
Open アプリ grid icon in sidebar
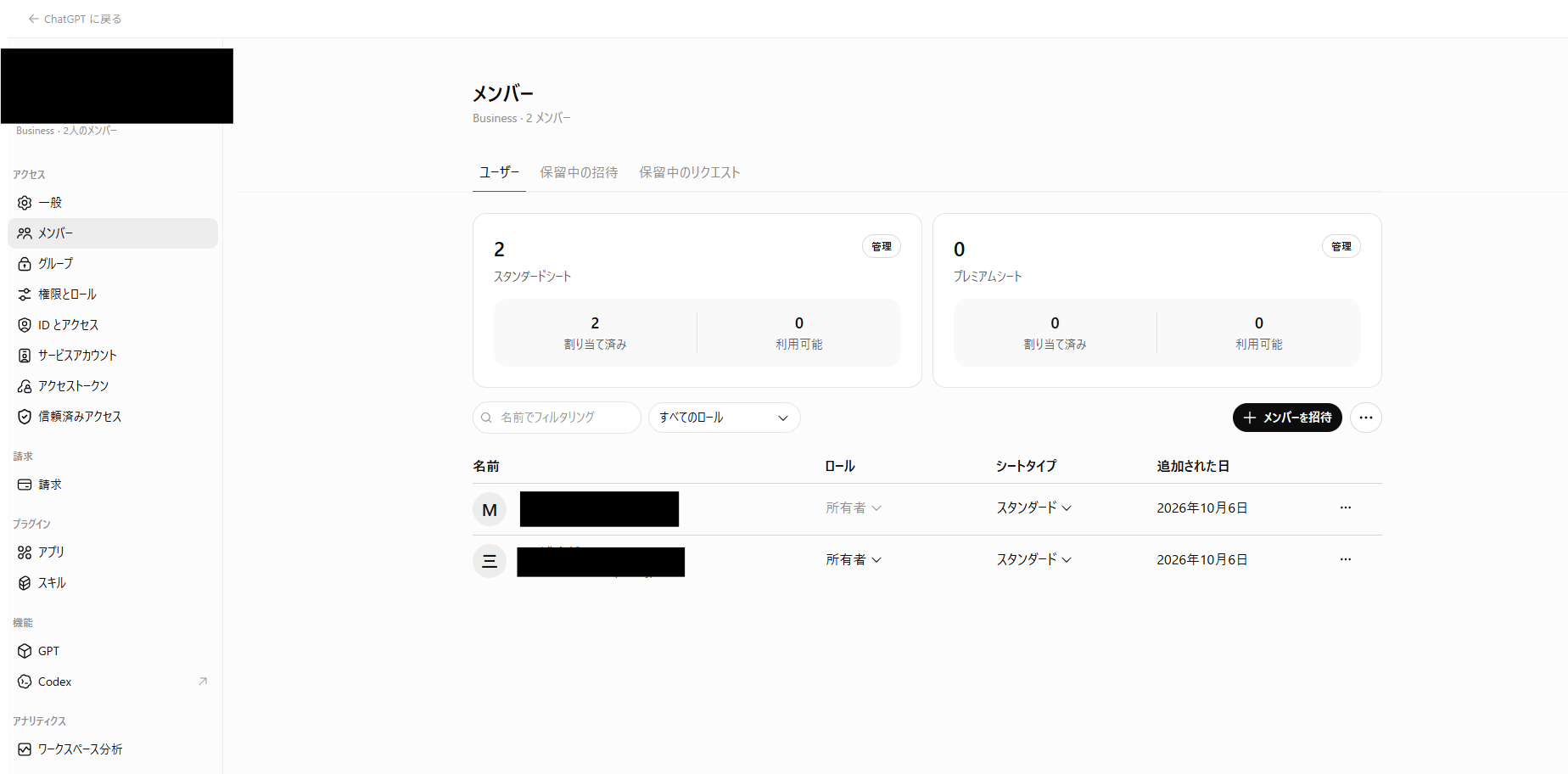tap(25, 552)
